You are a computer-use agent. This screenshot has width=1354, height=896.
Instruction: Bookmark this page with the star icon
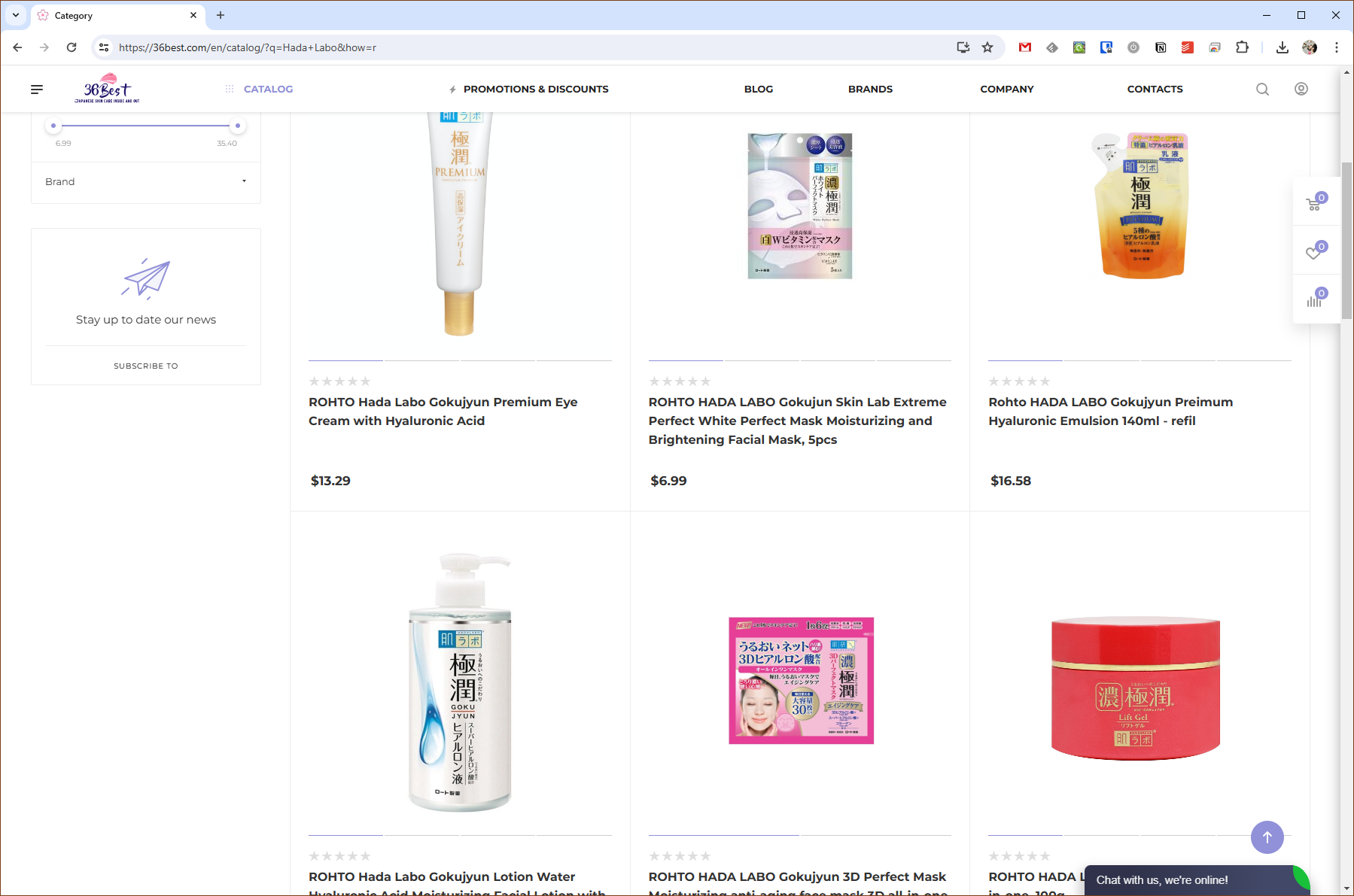[987, 47]
